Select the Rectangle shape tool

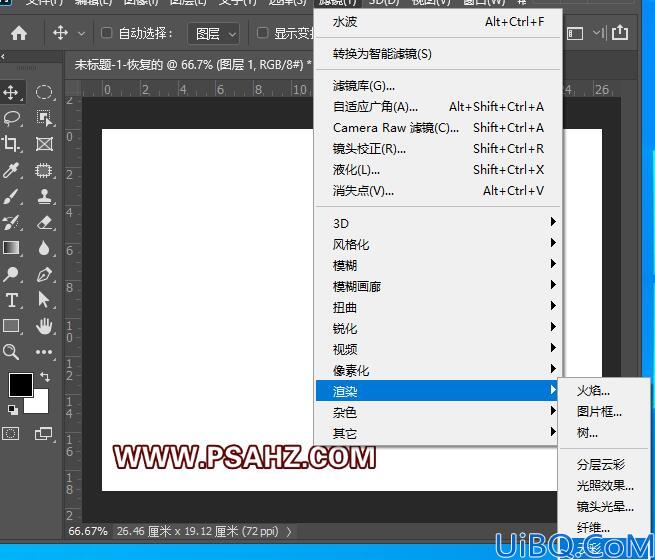point(11,326)
